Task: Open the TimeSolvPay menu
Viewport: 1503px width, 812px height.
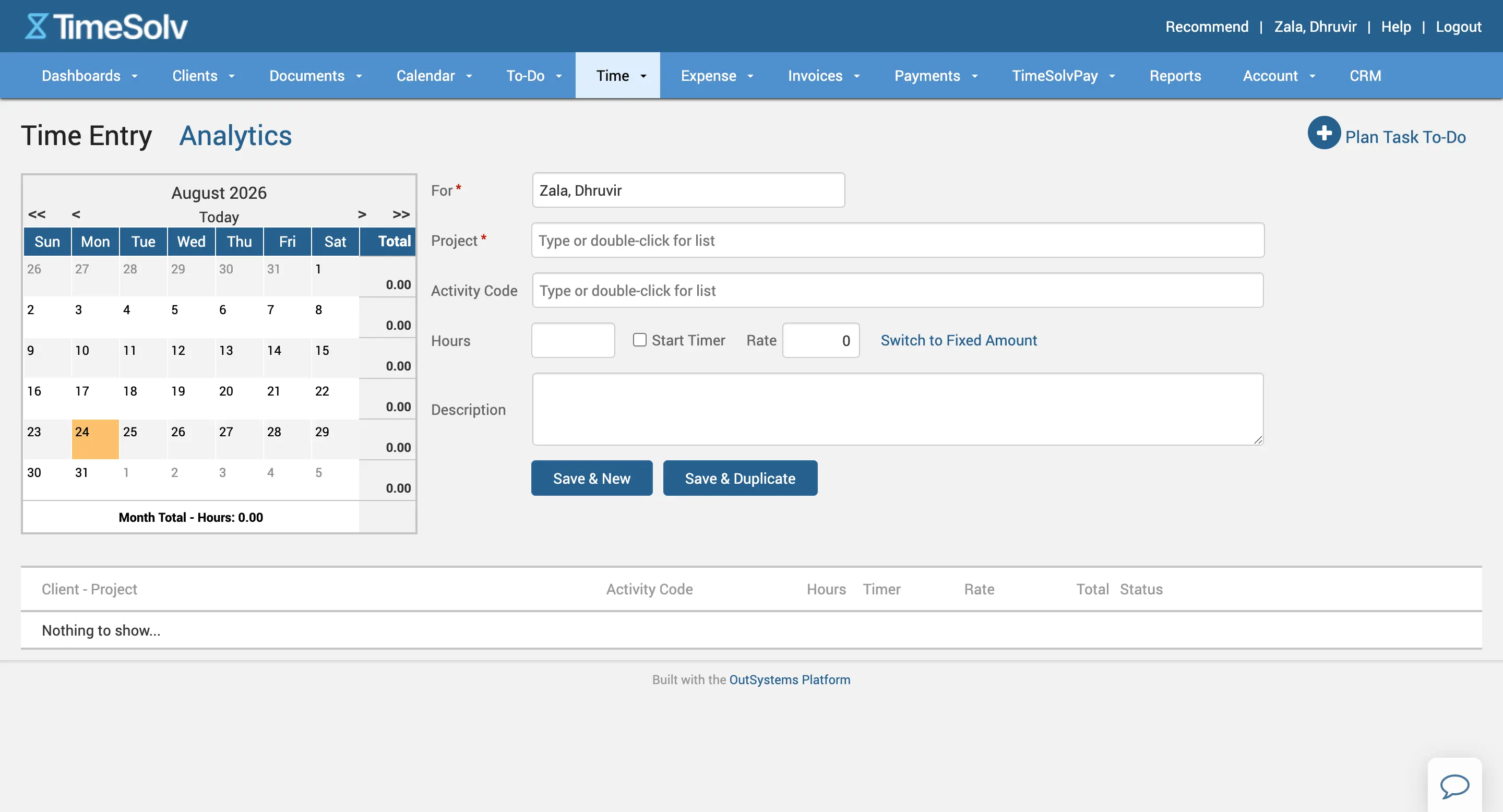Action: pyautogui.click(x=1063, y=76)
